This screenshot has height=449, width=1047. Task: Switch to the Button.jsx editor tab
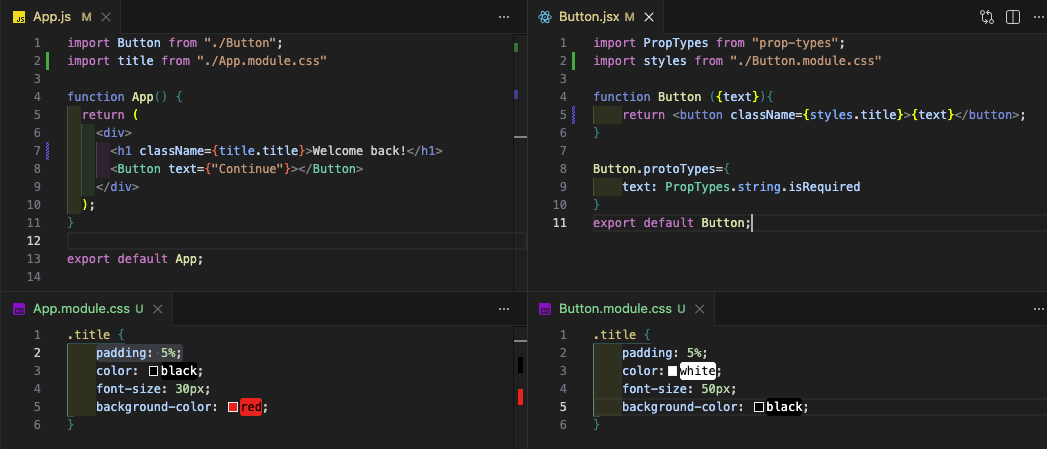pyautogui.click(x=589, y=17)
